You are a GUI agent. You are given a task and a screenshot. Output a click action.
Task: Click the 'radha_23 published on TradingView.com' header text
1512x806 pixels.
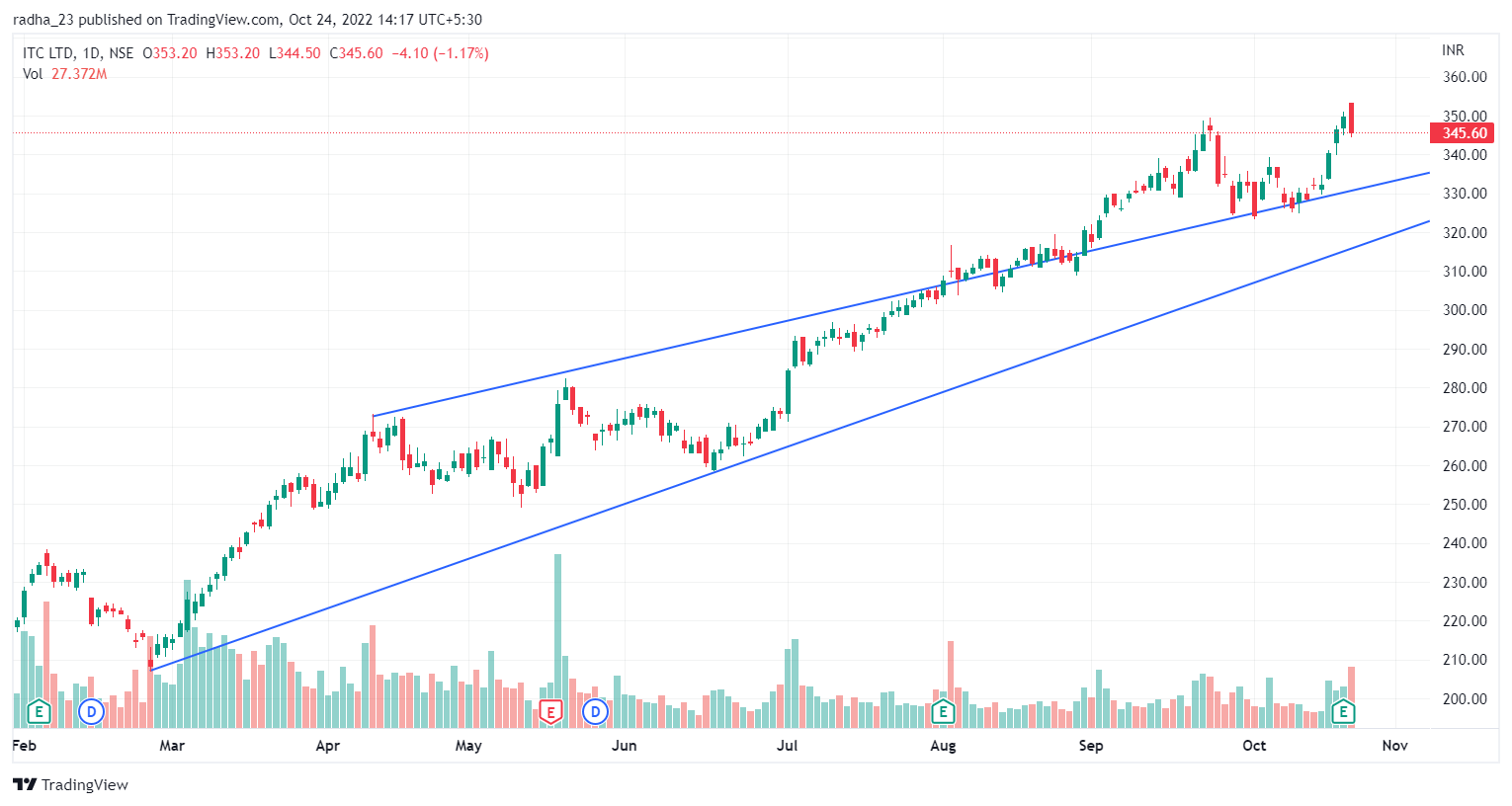tap(145, 20)
